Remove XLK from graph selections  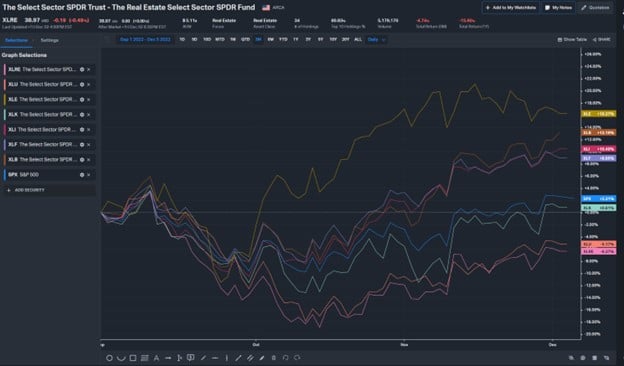89,115
